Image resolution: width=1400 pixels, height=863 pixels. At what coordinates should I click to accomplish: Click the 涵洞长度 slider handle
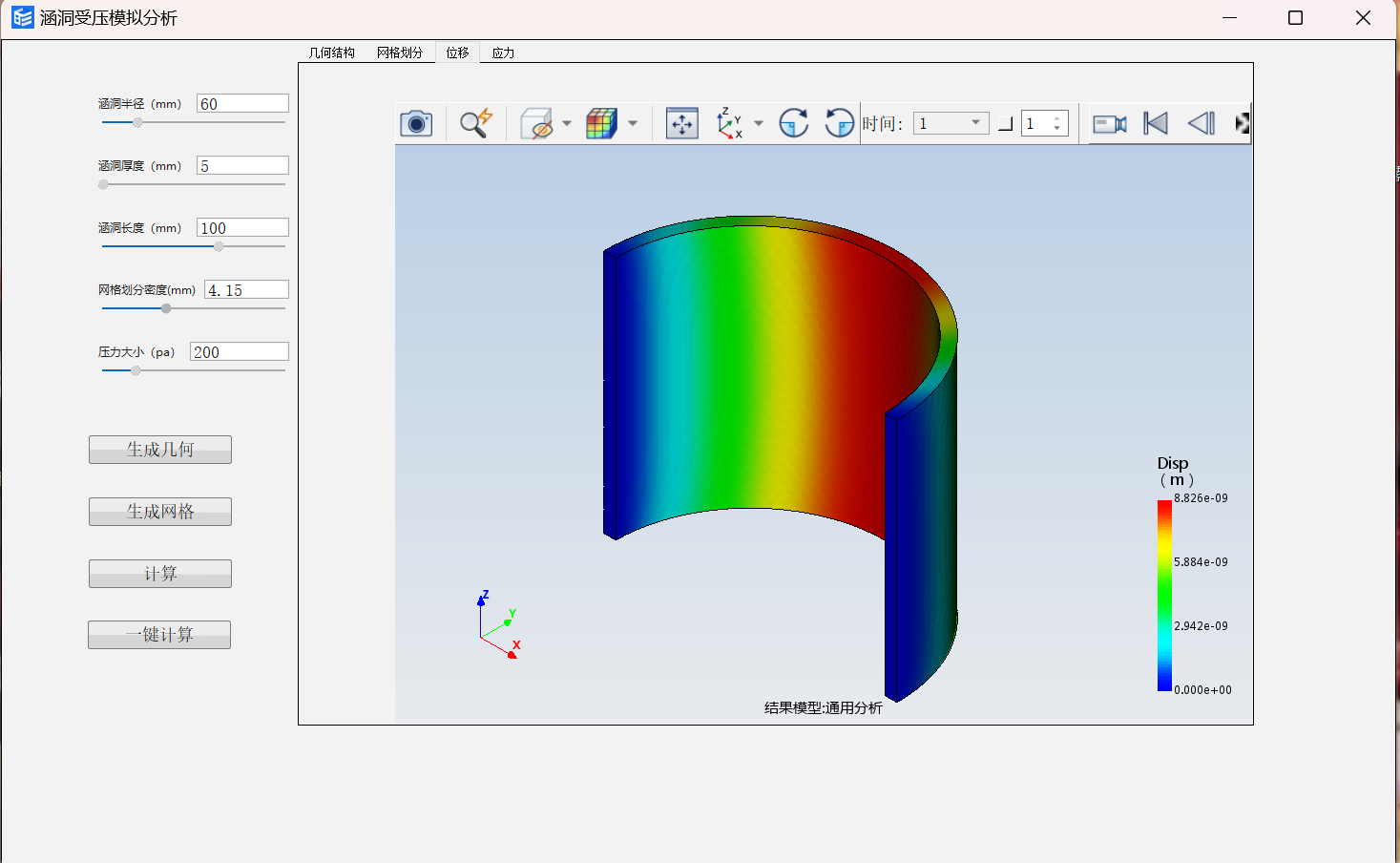click(x=219, y=246)
